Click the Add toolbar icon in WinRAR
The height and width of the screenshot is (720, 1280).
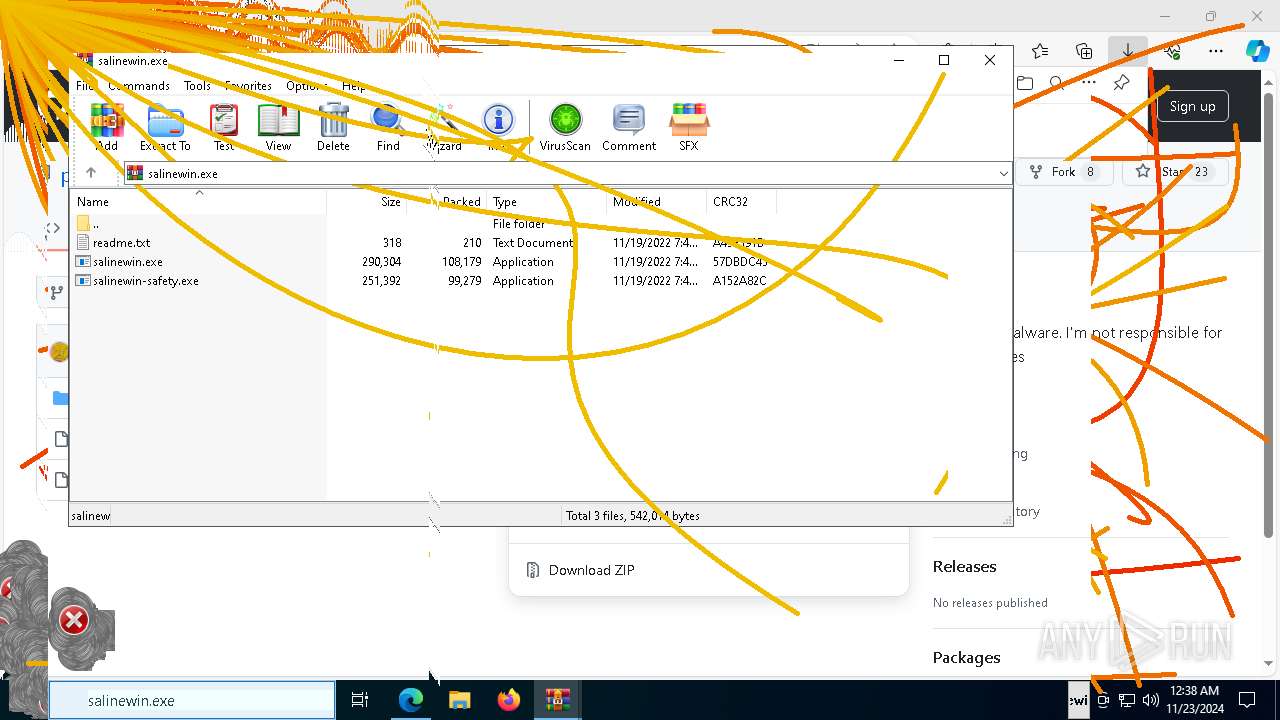(107, 127)
